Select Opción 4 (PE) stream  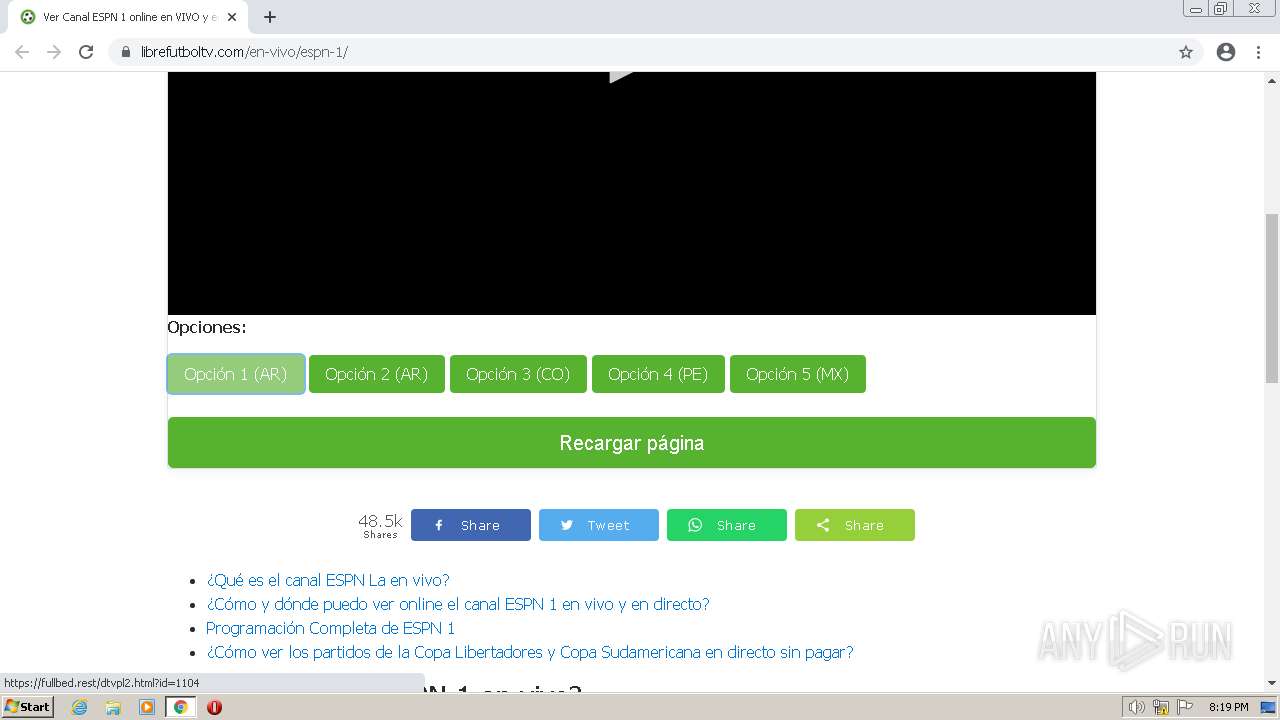[x=658, y=374]
